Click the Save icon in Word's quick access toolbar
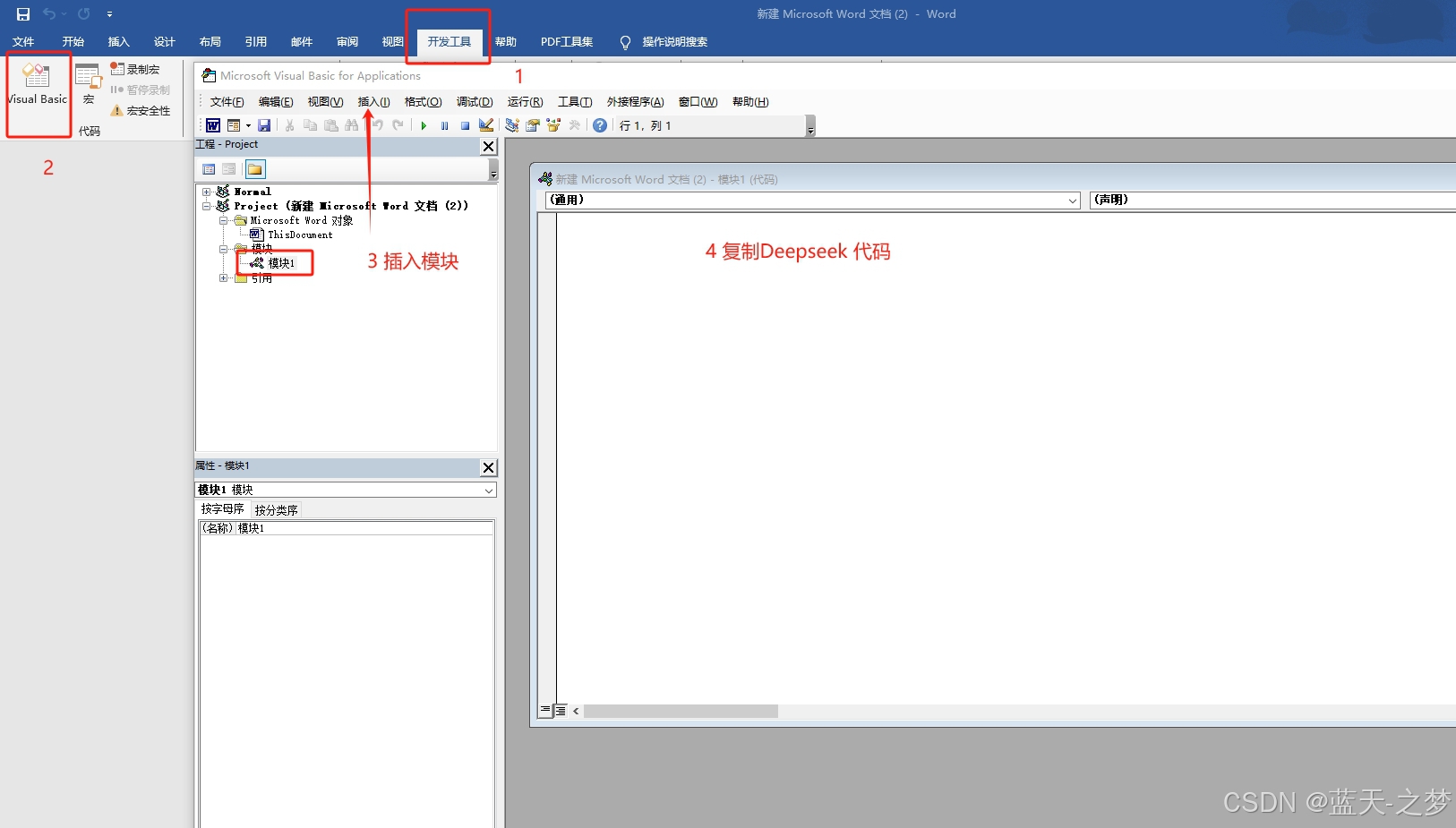The width and height of the screenshot is (1456, 828). point(23,14)
